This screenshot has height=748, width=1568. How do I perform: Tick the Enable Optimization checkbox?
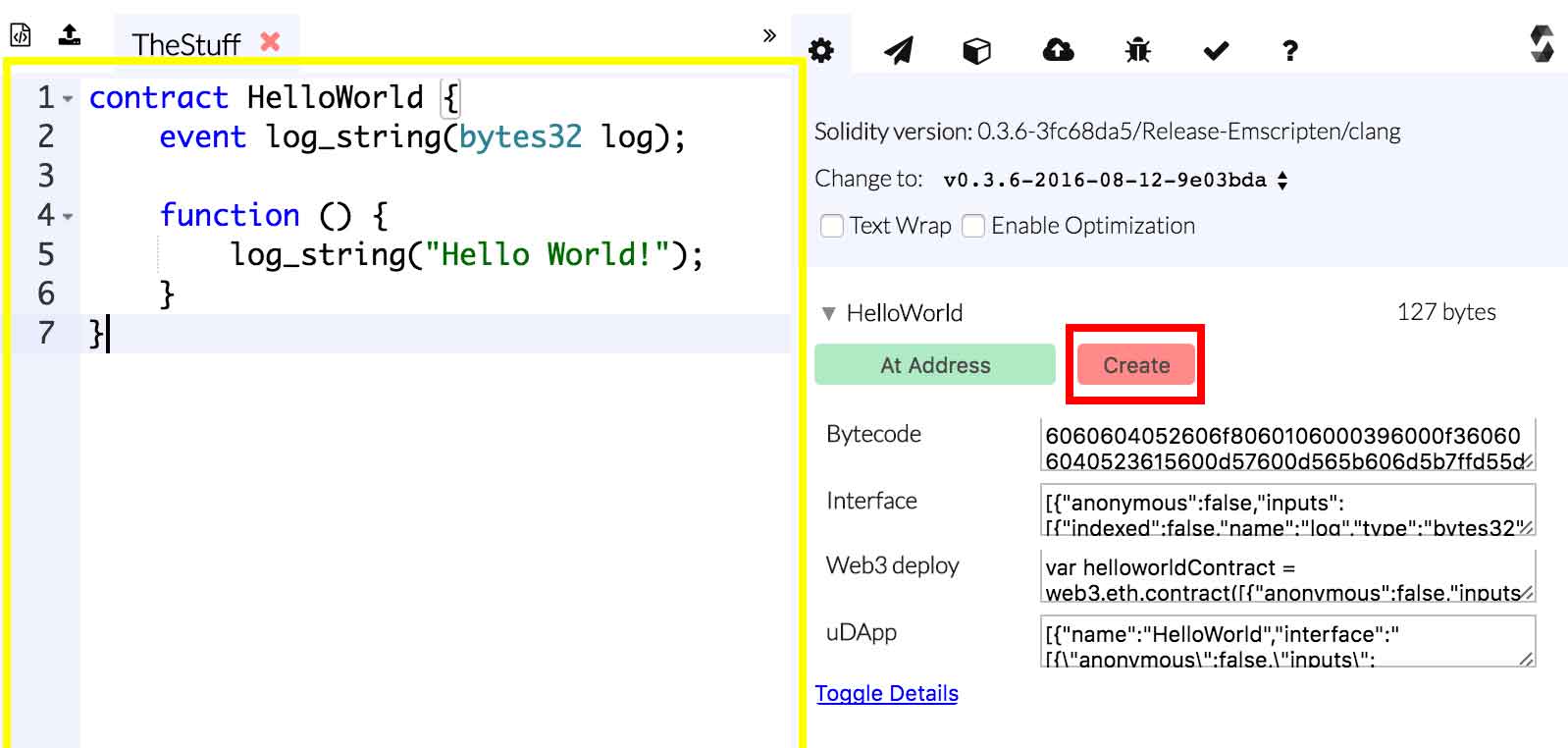coord(973,226)
